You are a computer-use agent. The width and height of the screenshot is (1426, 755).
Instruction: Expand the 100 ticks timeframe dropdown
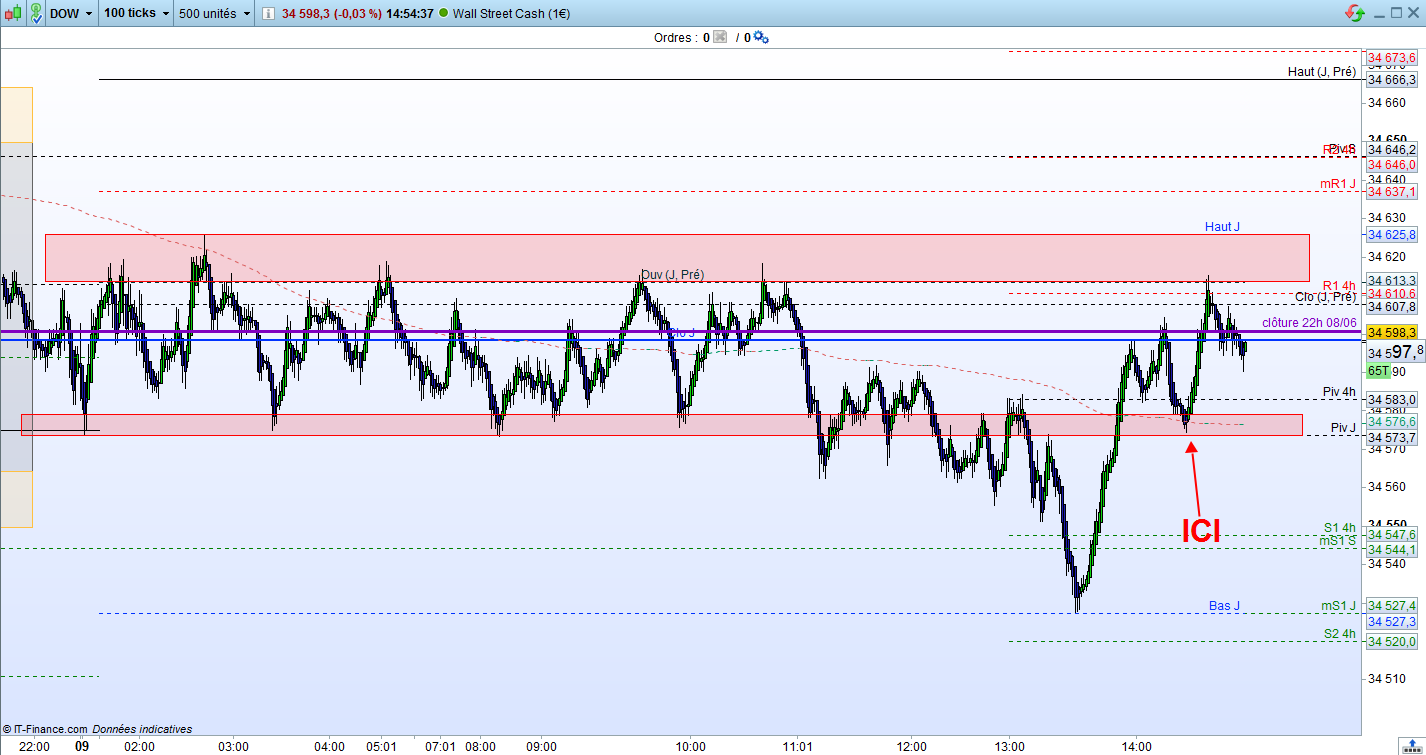click(x=136, y=13)
